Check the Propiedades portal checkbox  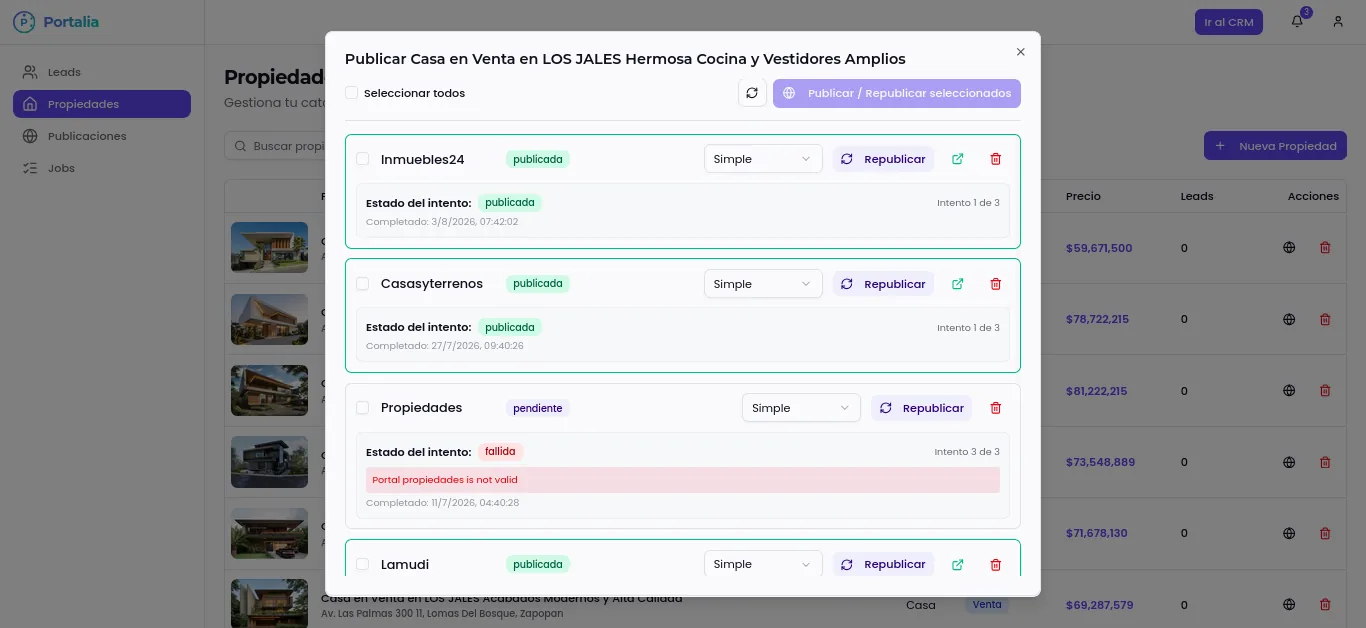pyautogui.click(x=362, y=408)
